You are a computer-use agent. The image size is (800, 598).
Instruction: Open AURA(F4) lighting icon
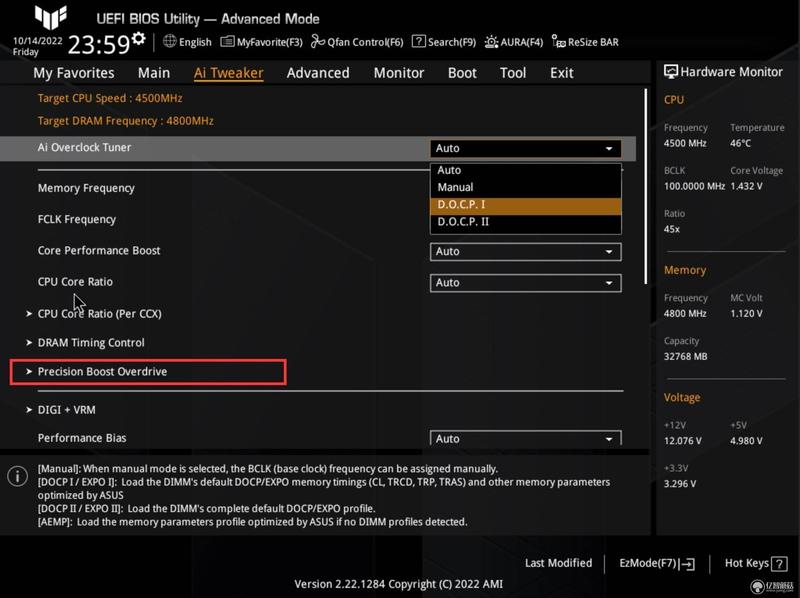click(x=491, y=42)
